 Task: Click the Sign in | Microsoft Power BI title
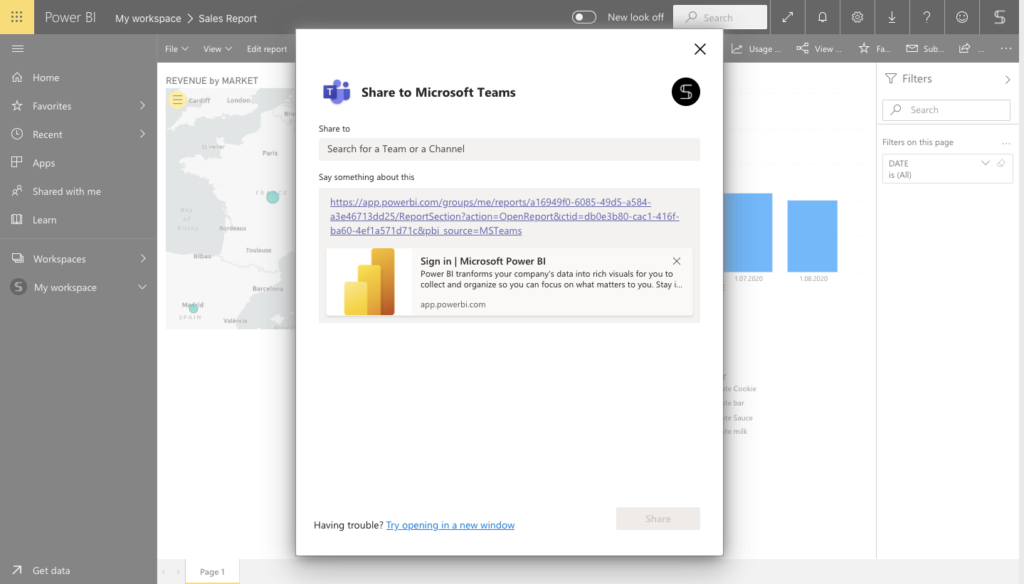tap(483, 261)
